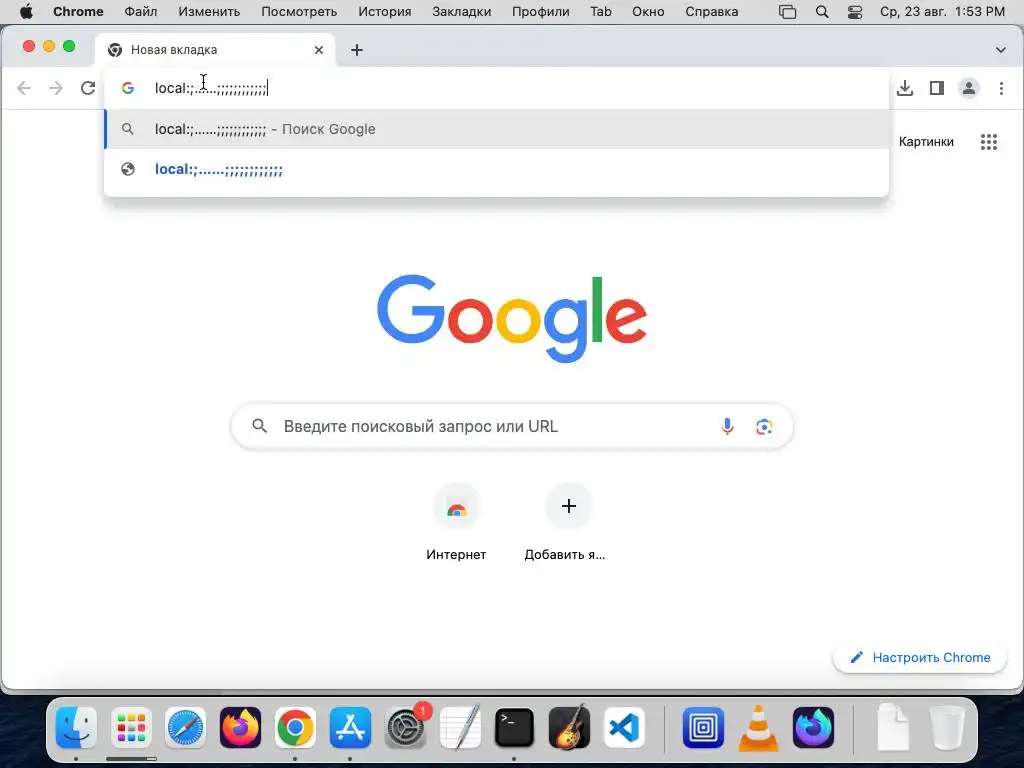Launch Visual Studio Code from the dock
1024x768 pixels.
[x=624, y=728]
